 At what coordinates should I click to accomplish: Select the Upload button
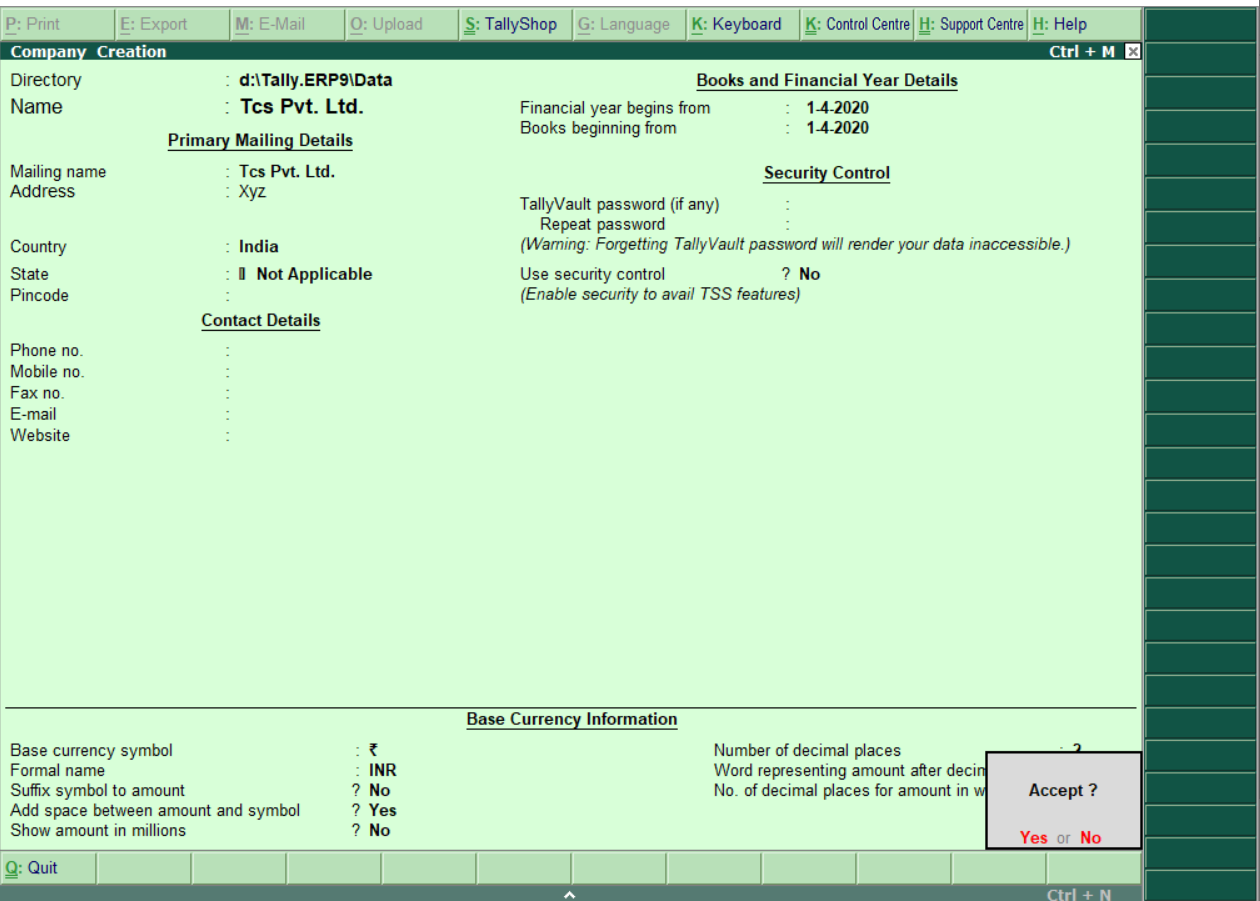click(400, 24)
